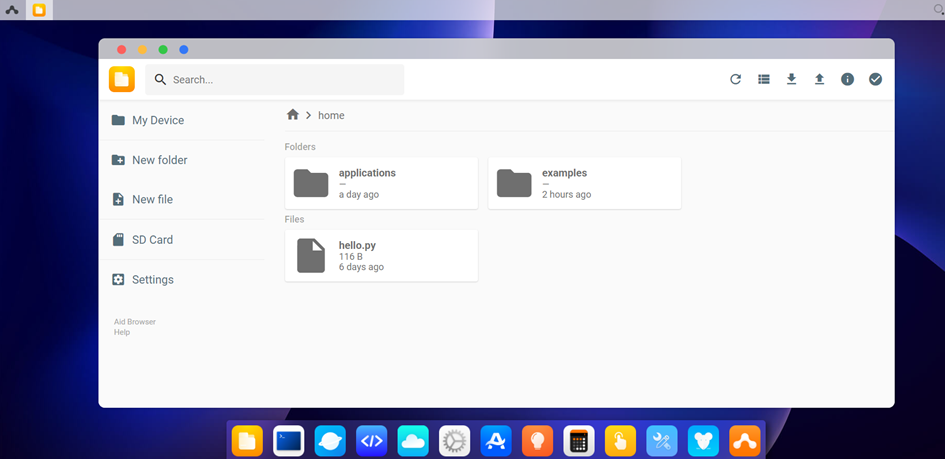
Task: Open the applications folder card
Action: tap(381, 183)
